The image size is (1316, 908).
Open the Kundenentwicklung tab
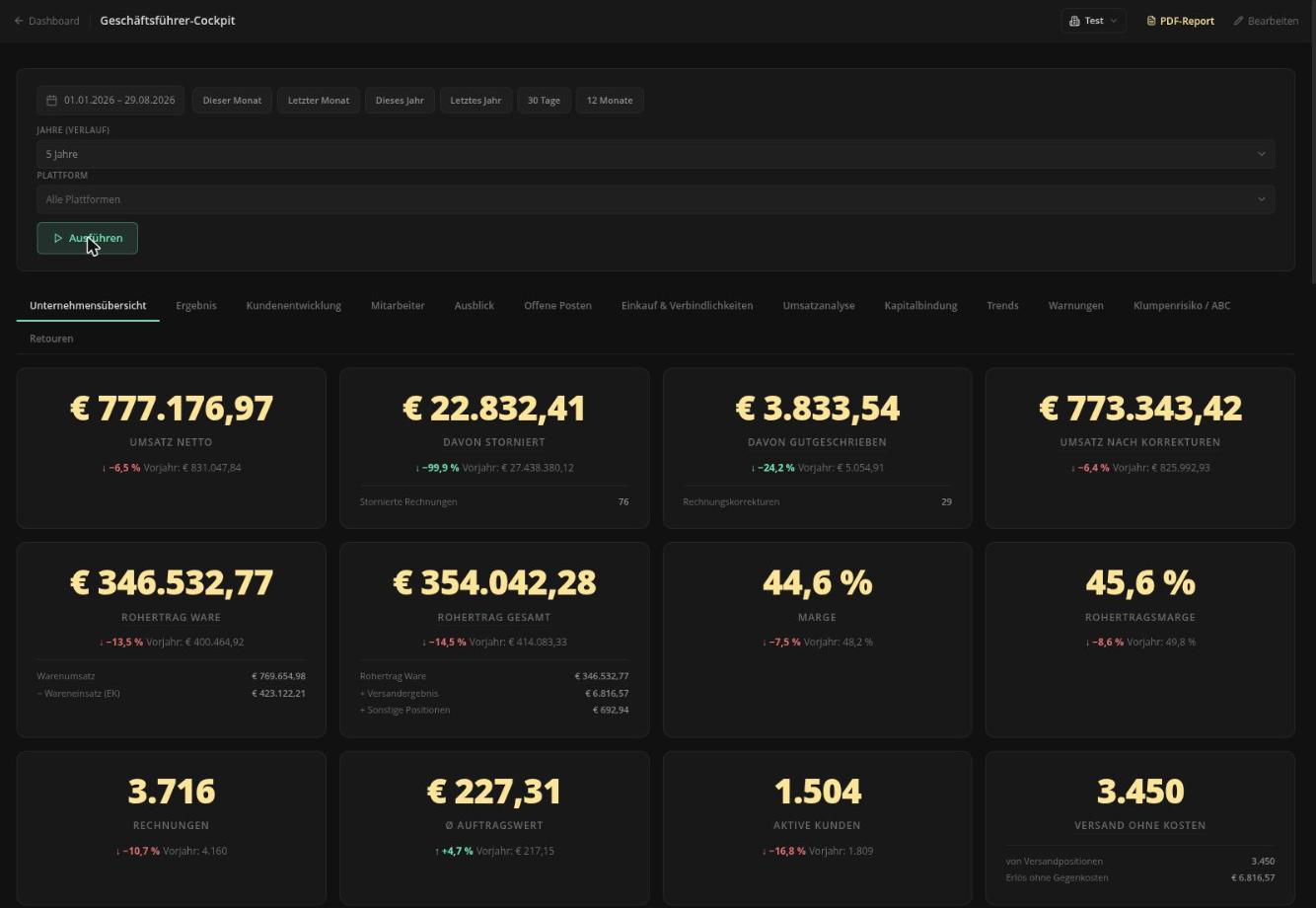pos(294,306)
